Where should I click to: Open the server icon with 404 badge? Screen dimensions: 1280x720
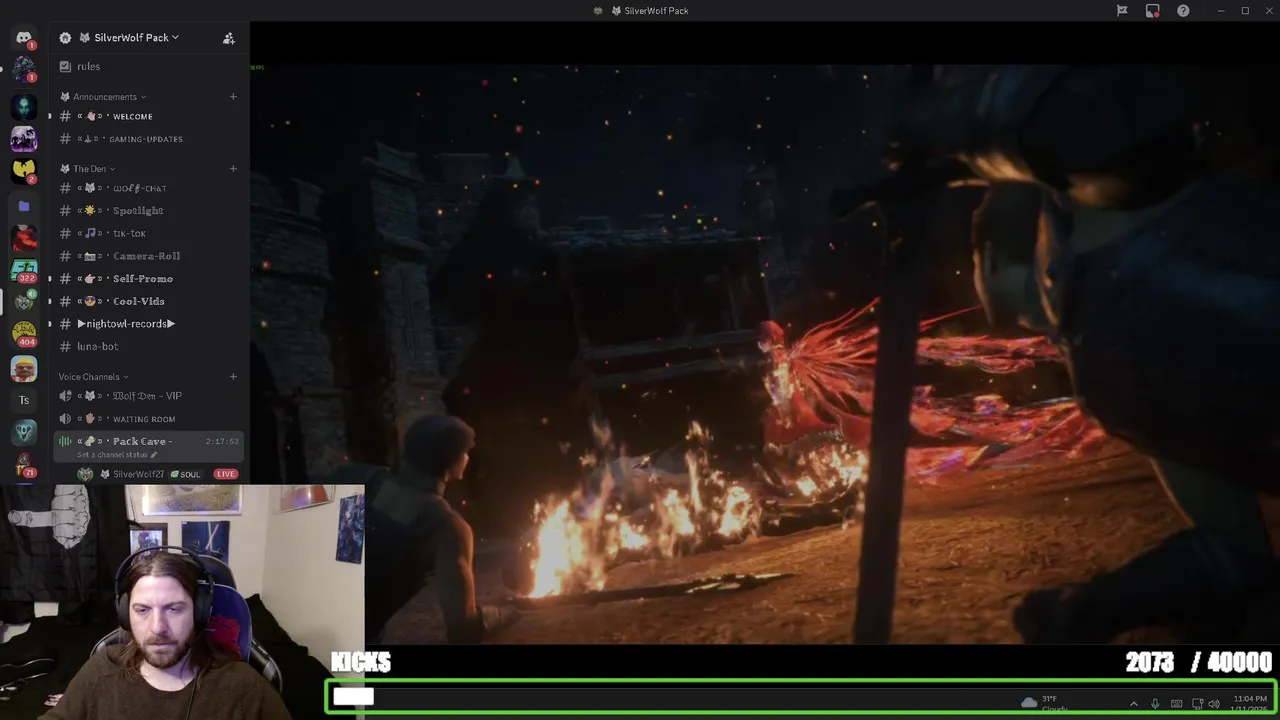click(x=24, y=334)
